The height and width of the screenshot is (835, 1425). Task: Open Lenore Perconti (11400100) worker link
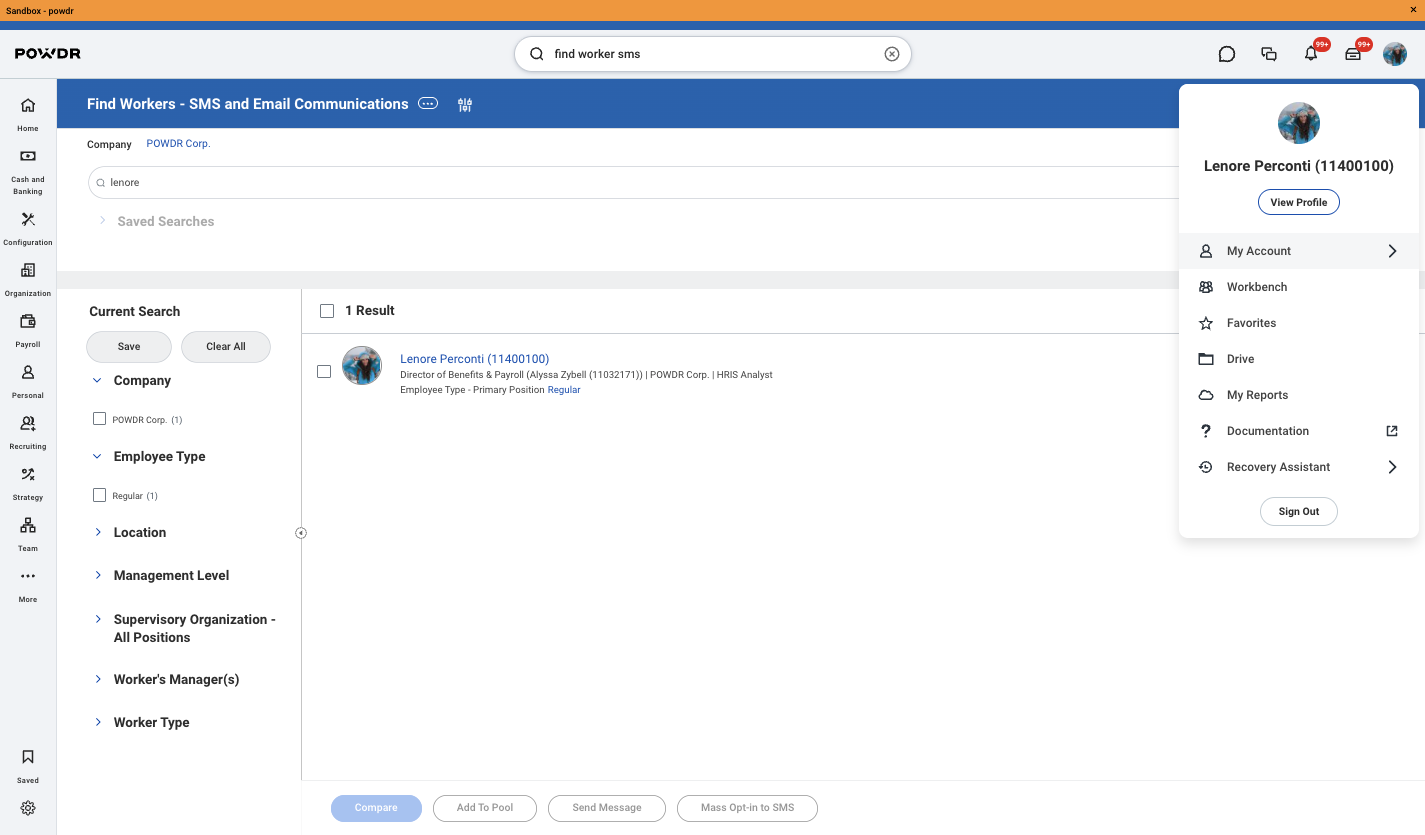tap(474, 359)
